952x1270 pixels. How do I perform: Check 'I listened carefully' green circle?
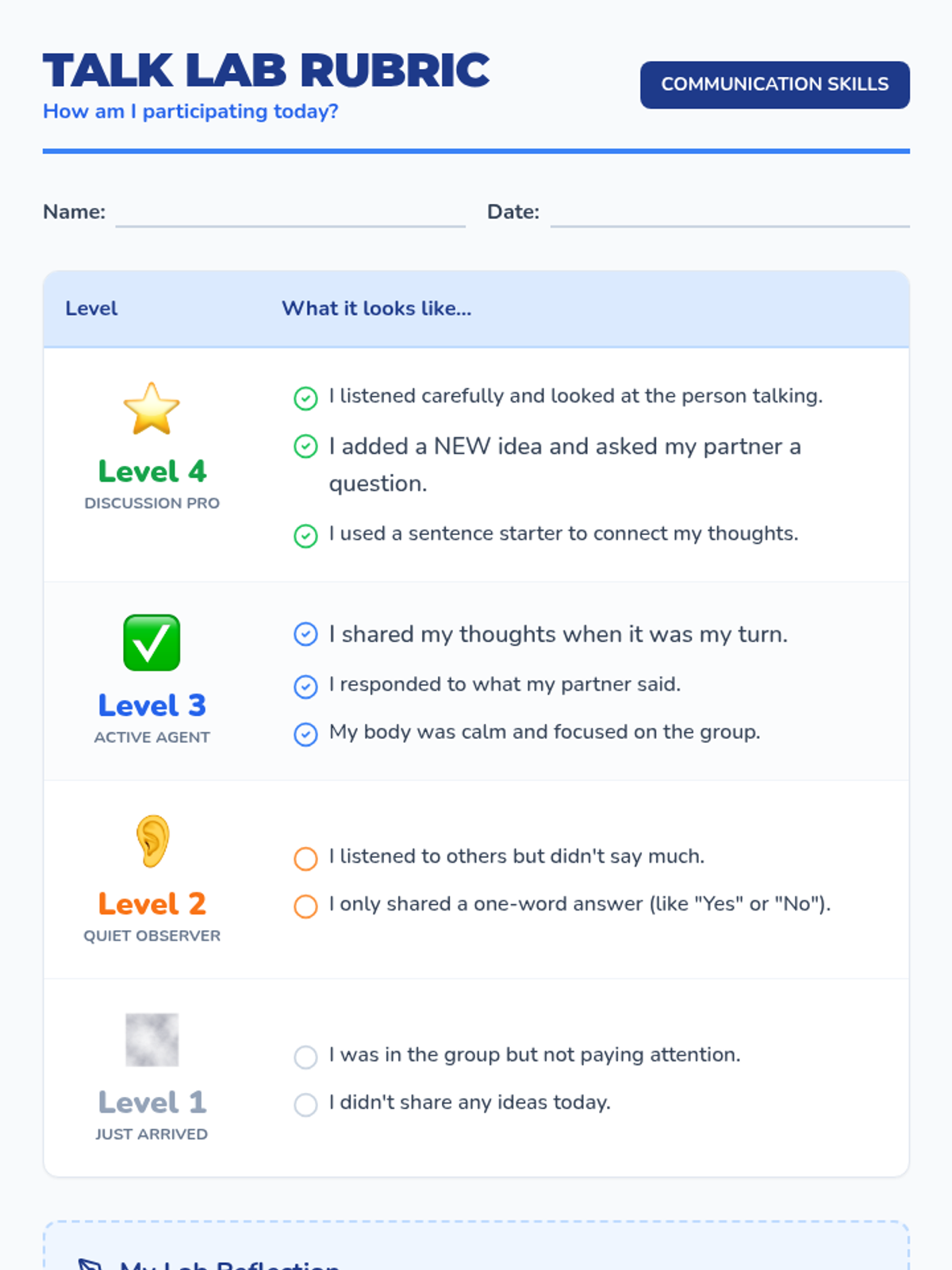point(305,398)
